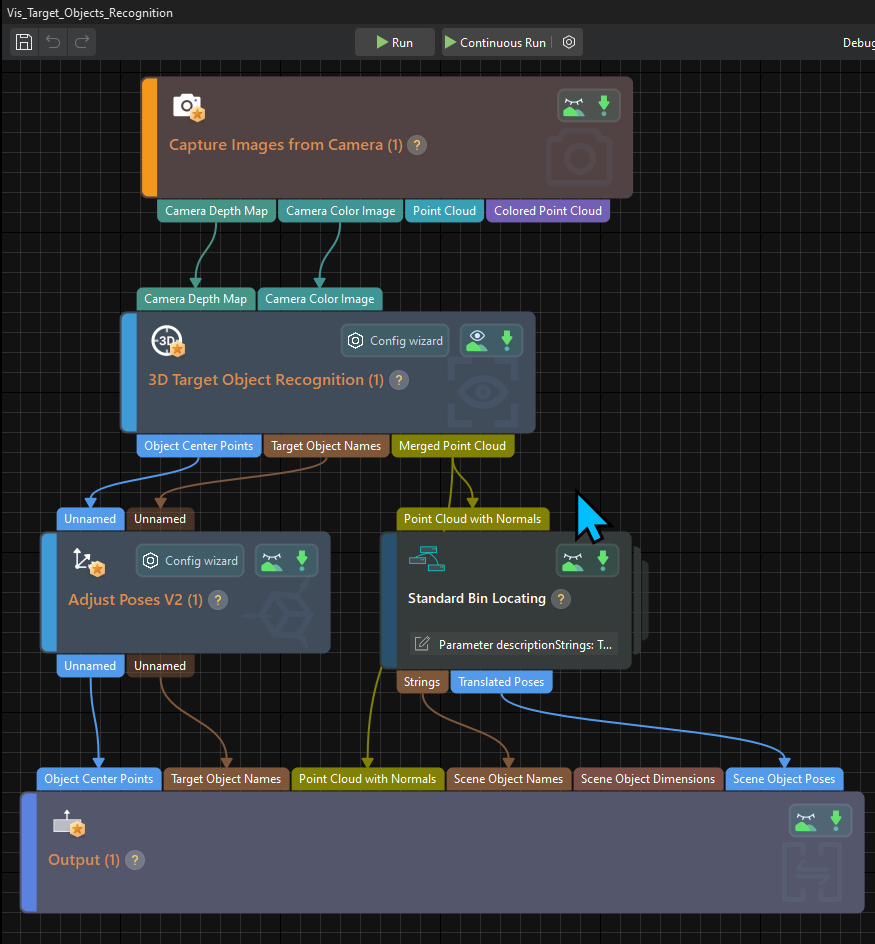Select the Scene Object Dimensions input port
This screenshot has width=875, height=944.
click(x=648, y=778)
